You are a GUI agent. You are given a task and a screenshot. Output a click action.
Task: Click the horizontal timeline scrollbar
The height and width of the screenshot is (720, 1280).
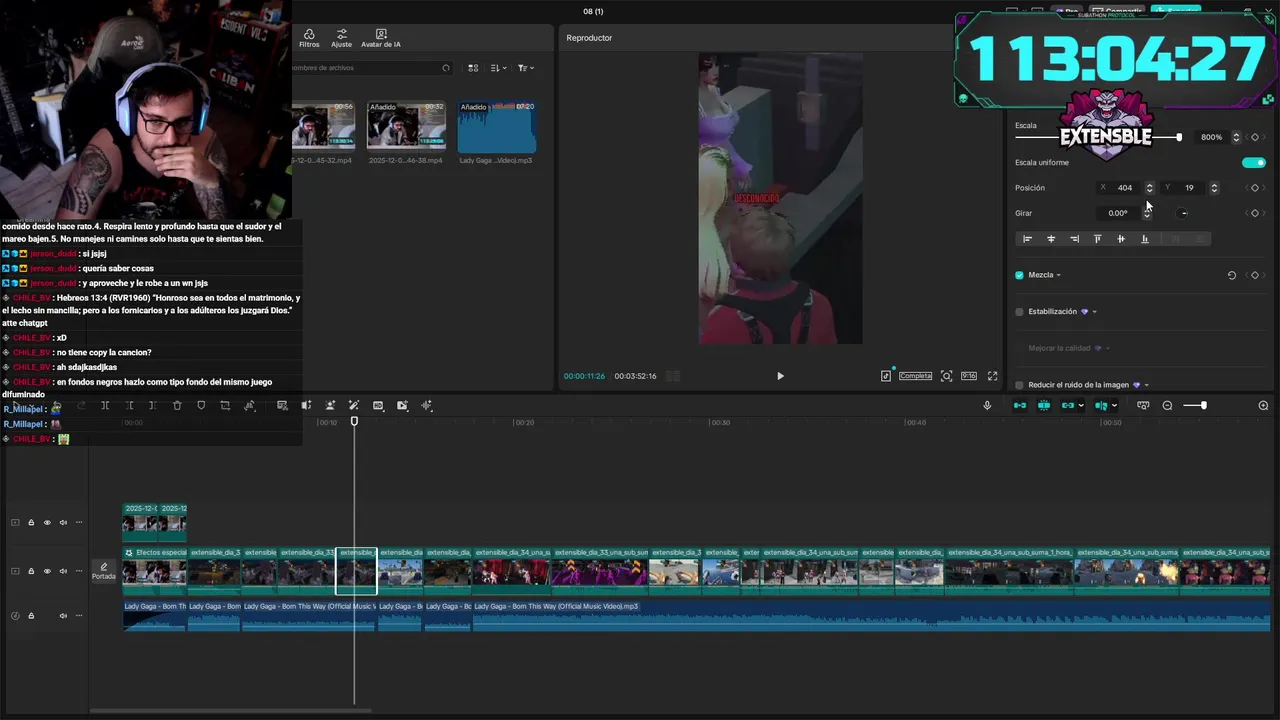[x=230, y=711]
